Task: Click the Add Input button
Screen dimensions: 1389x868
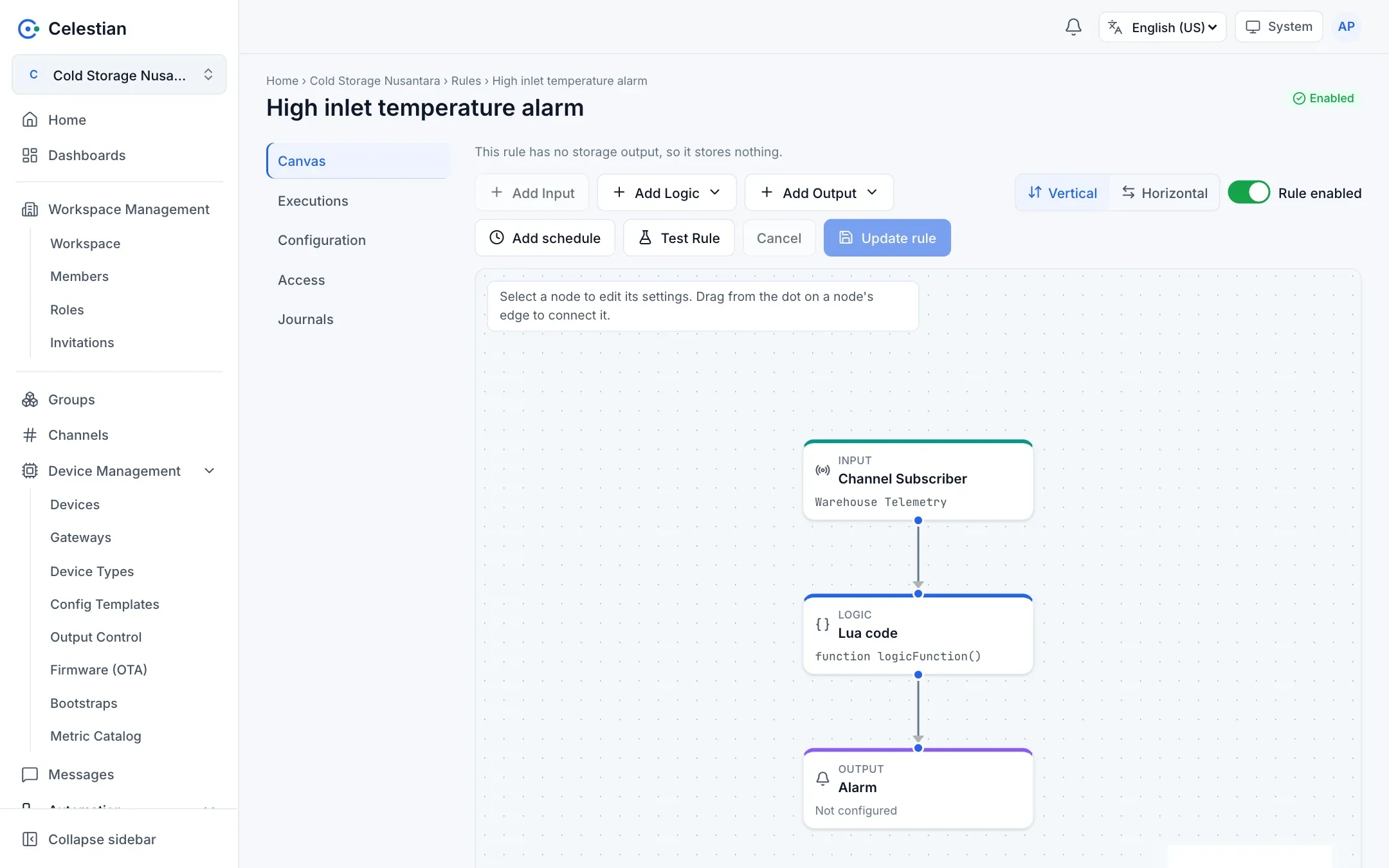Action: [532, 192]
